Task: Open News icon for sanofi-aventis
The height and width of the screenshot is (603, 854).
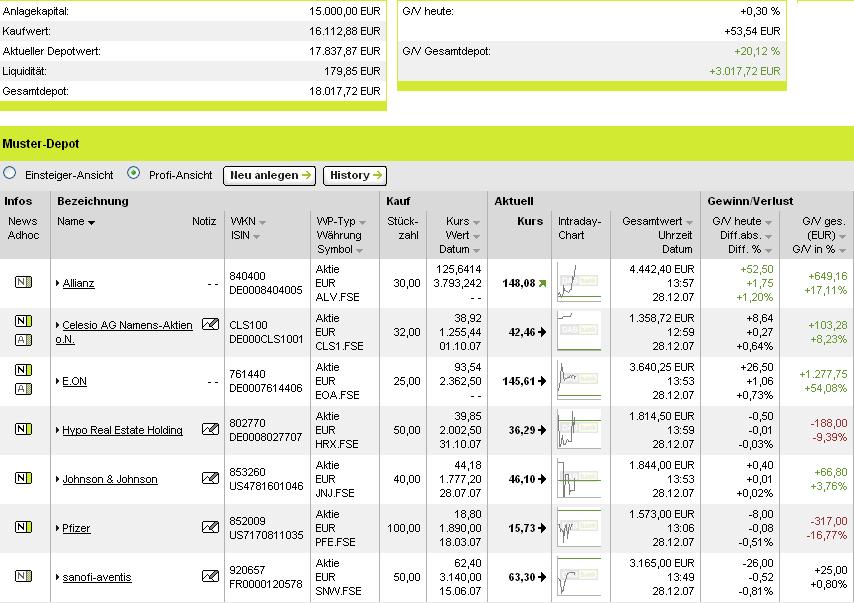Action: 23,576
